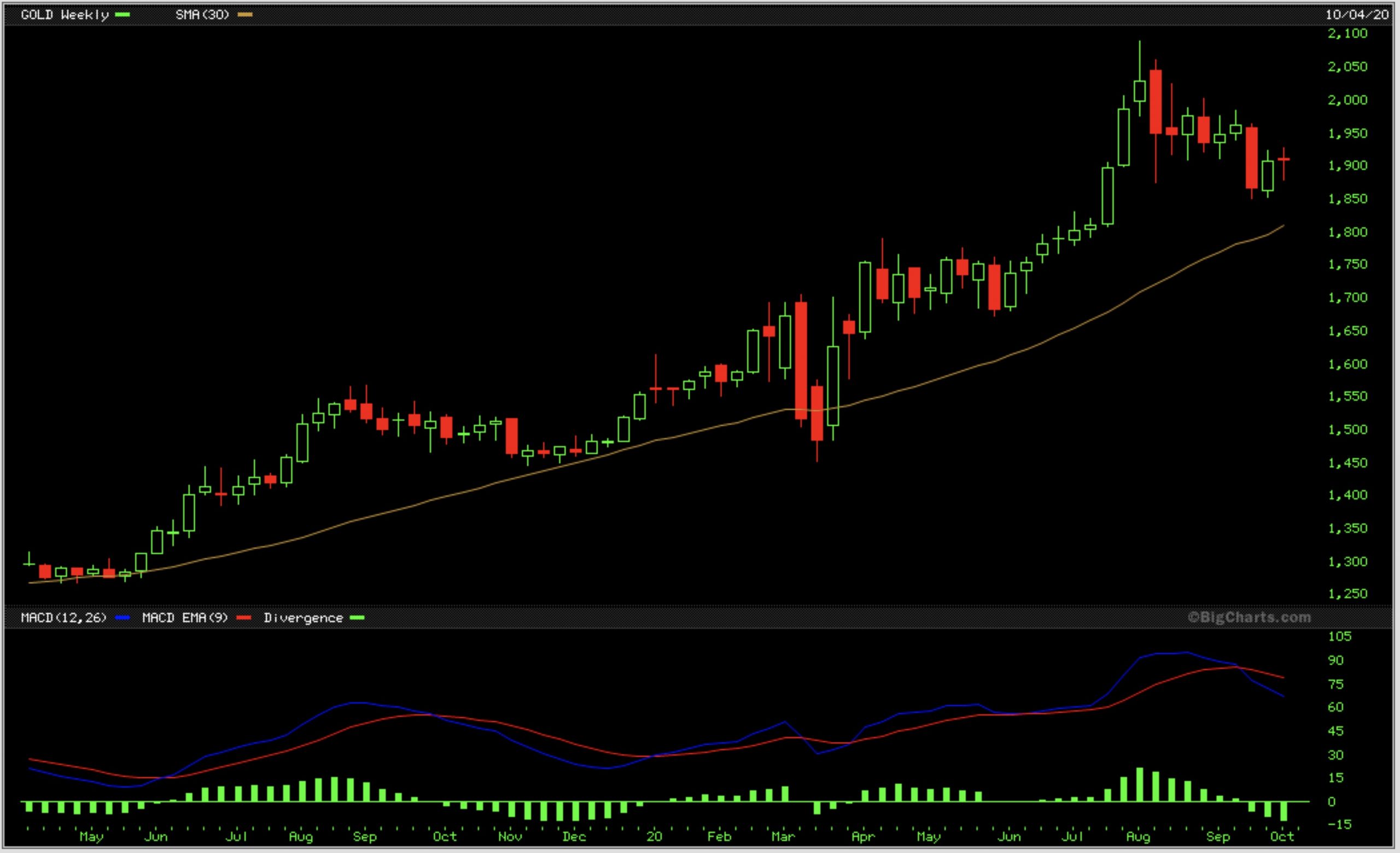Click the tan SMA(30) legend swatch
The width and height of the screenshot is (1400, 853).
point(245,15)
